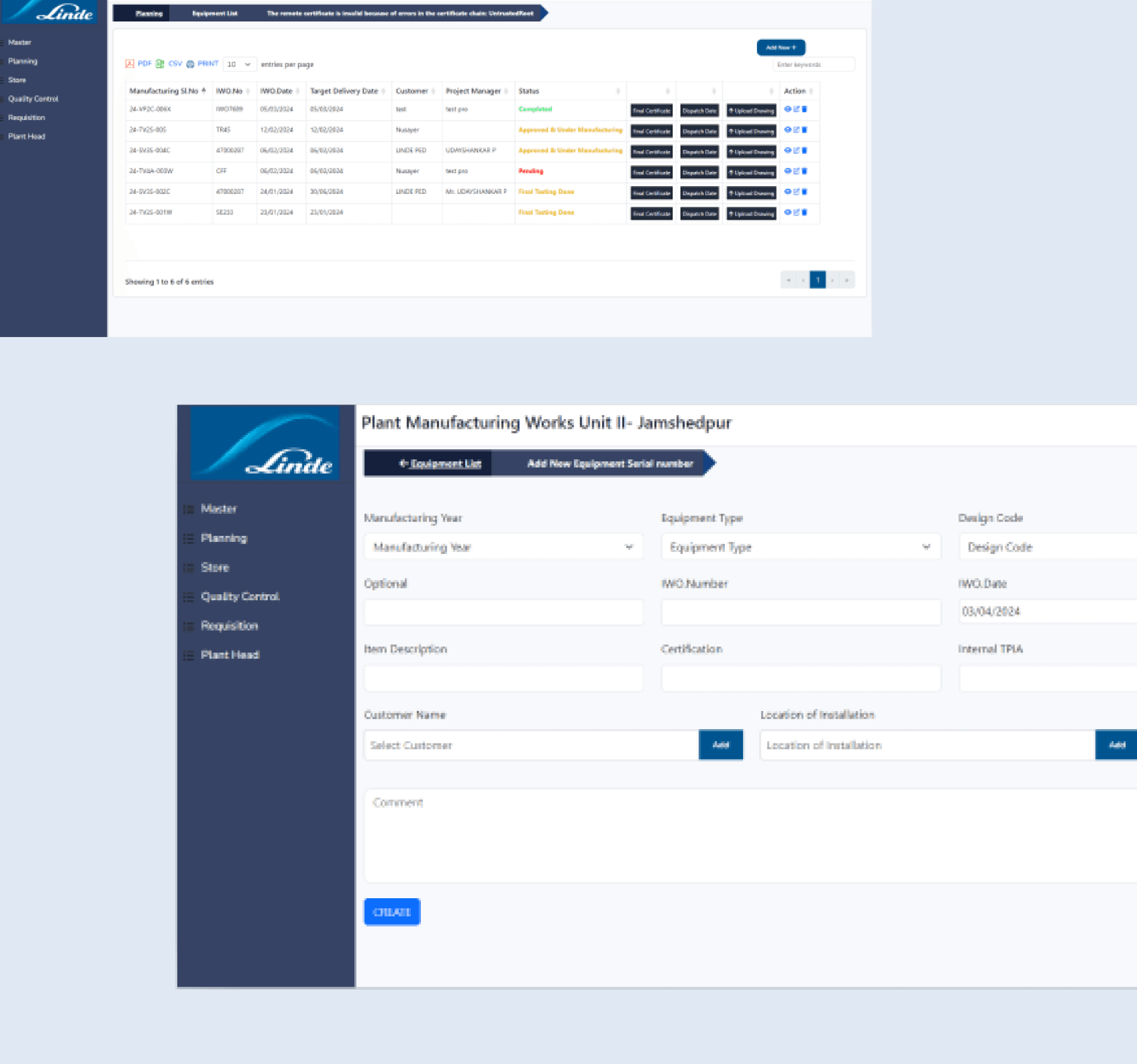
Task: Click the PDF export icon
Action: (130, 64)
